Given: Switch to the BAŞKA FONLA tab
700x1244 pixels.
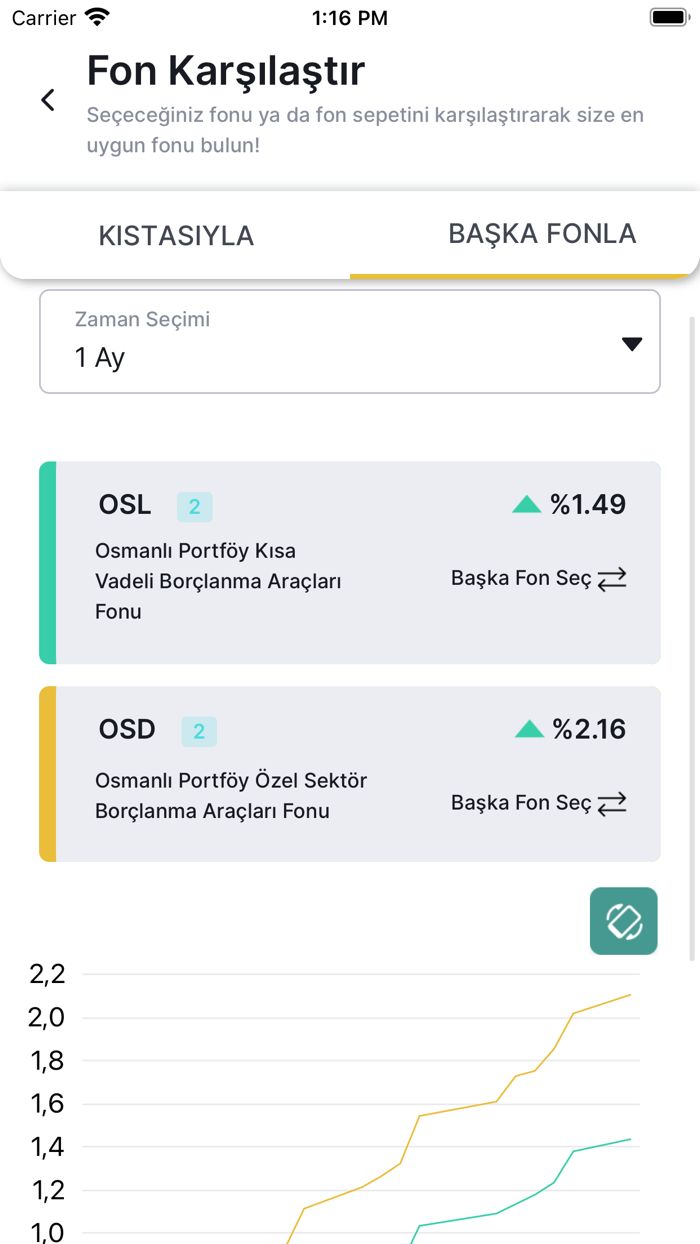Looking at the screenshot, I should point(543,234).
